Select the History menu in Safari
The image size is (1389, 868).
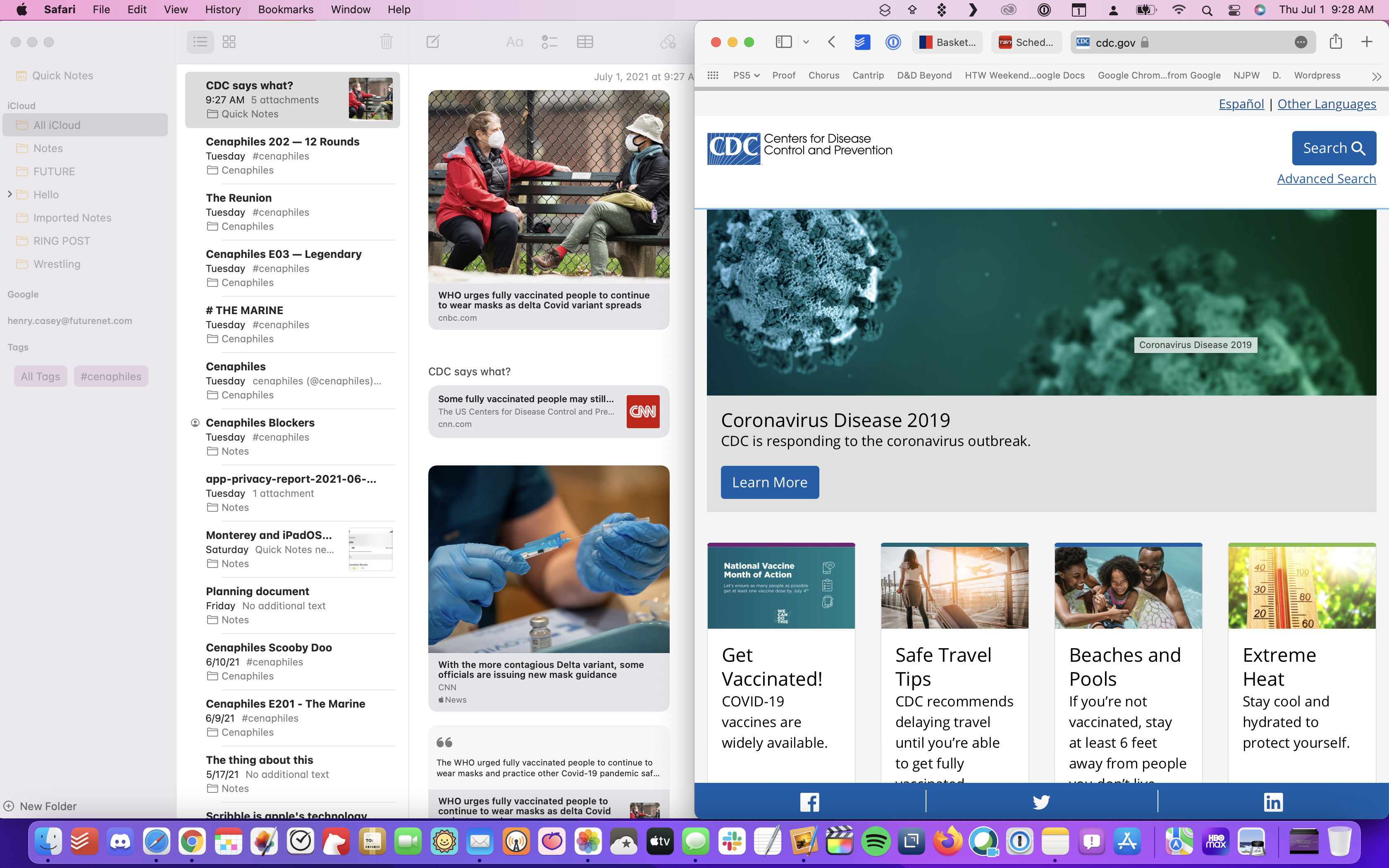coord(221,9)
